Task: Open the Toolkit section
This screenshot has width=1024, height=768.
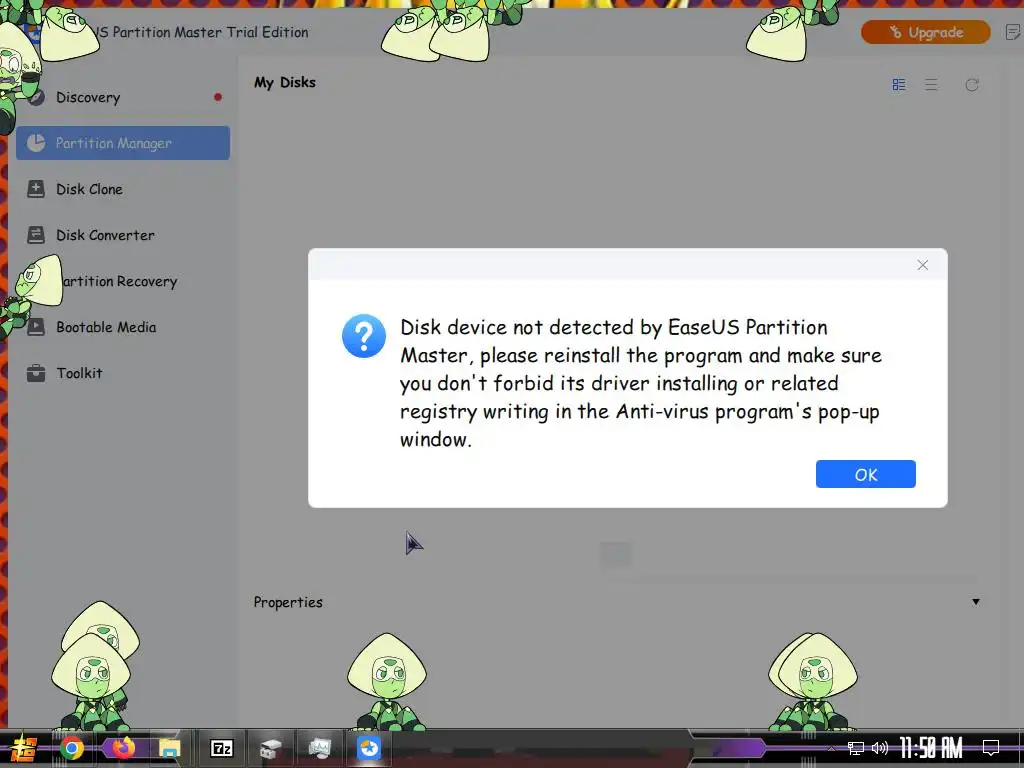Action: [x=123, y=374]
